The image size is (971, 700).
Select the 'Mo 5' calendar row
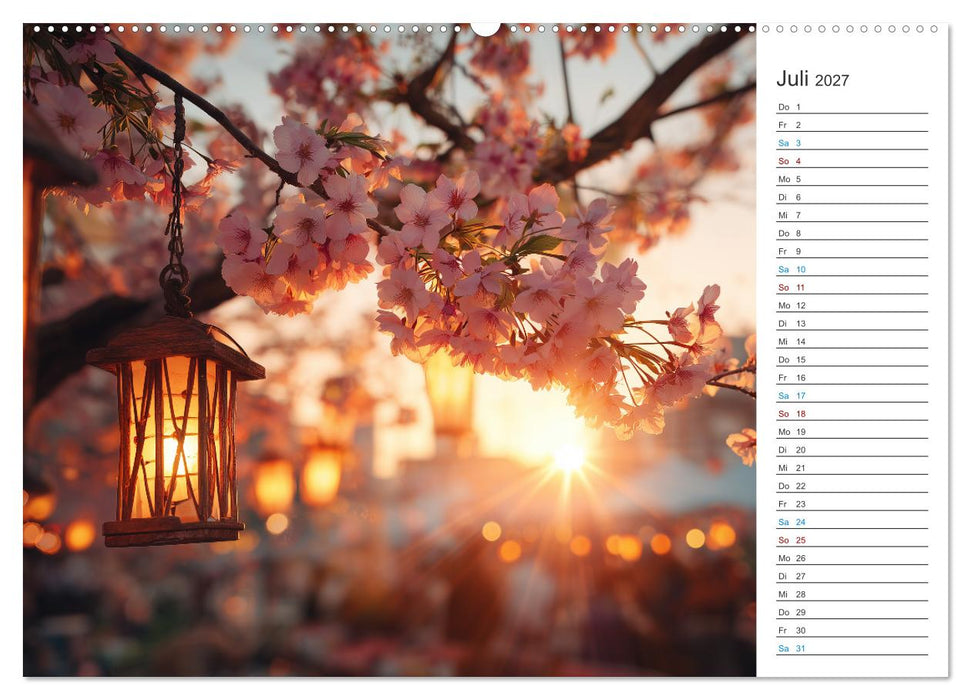coord(852,178)
